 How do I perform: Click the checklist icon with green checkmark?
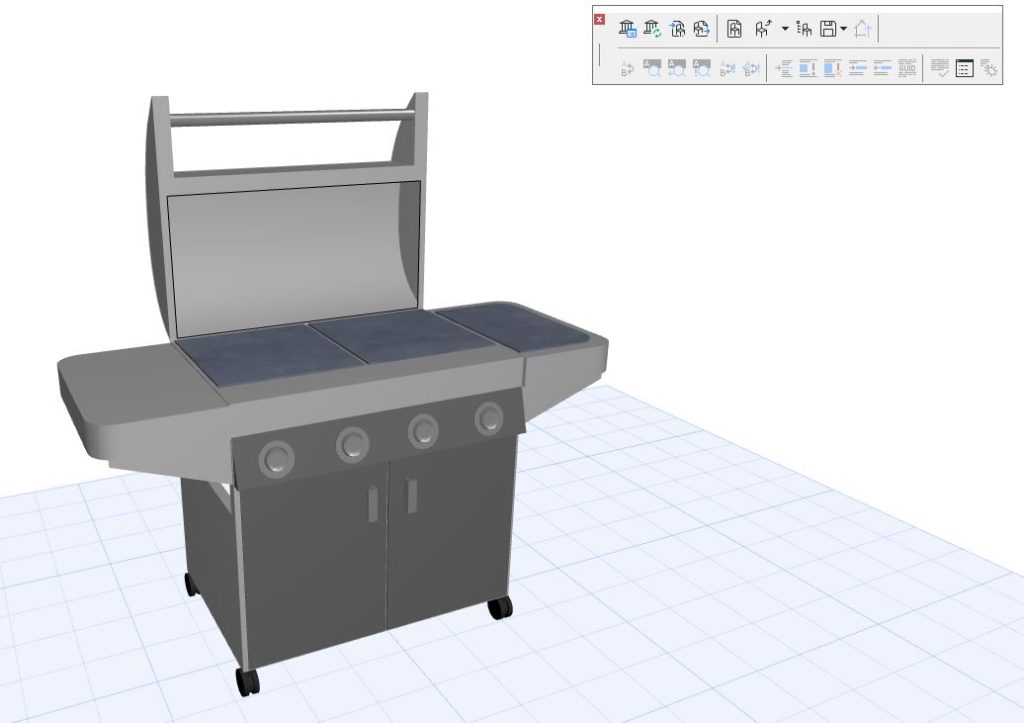[x=939, y=68]
